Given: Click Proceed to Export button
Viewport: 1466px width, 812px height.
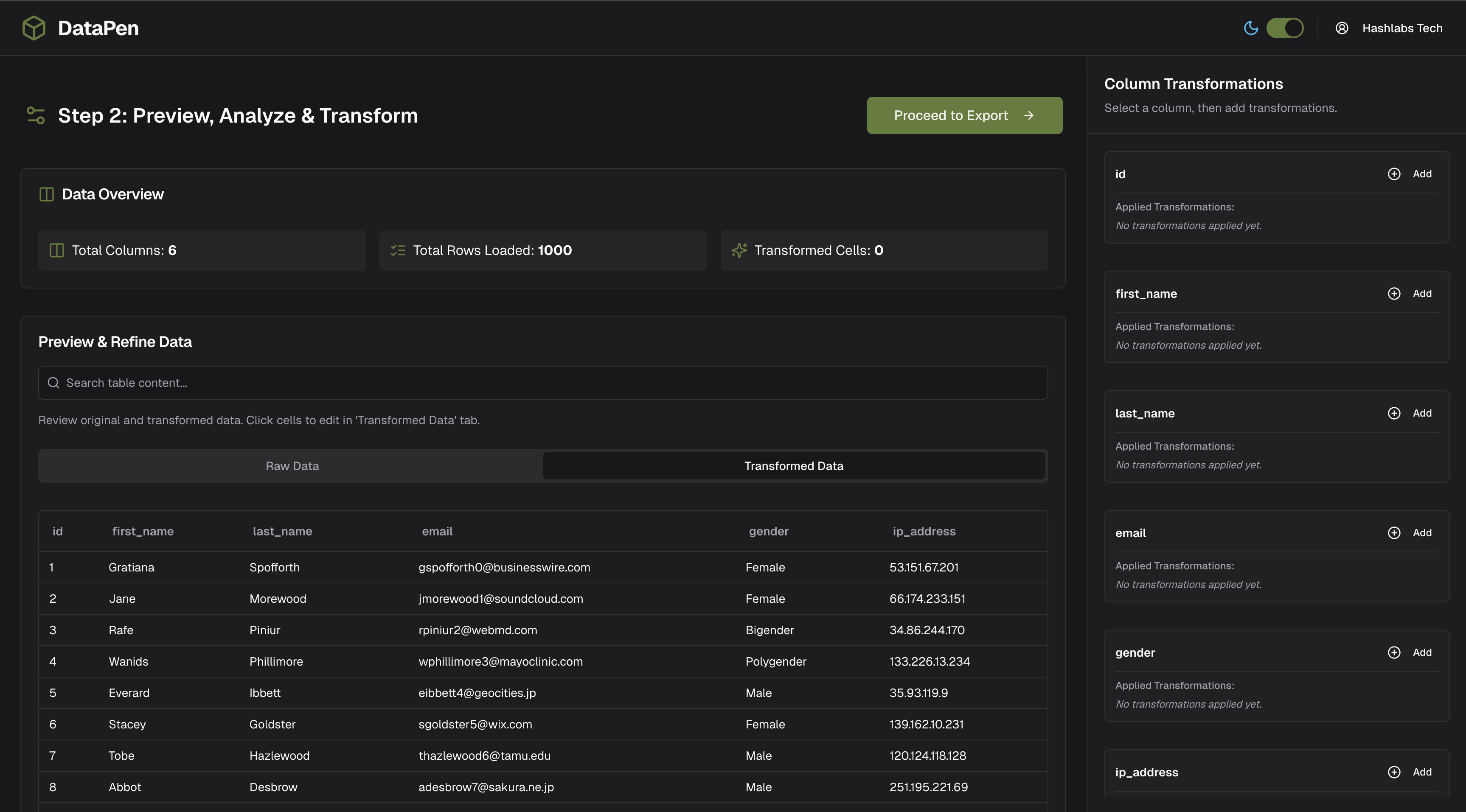Looking at the screenshot, I should (x=965, y=115).
